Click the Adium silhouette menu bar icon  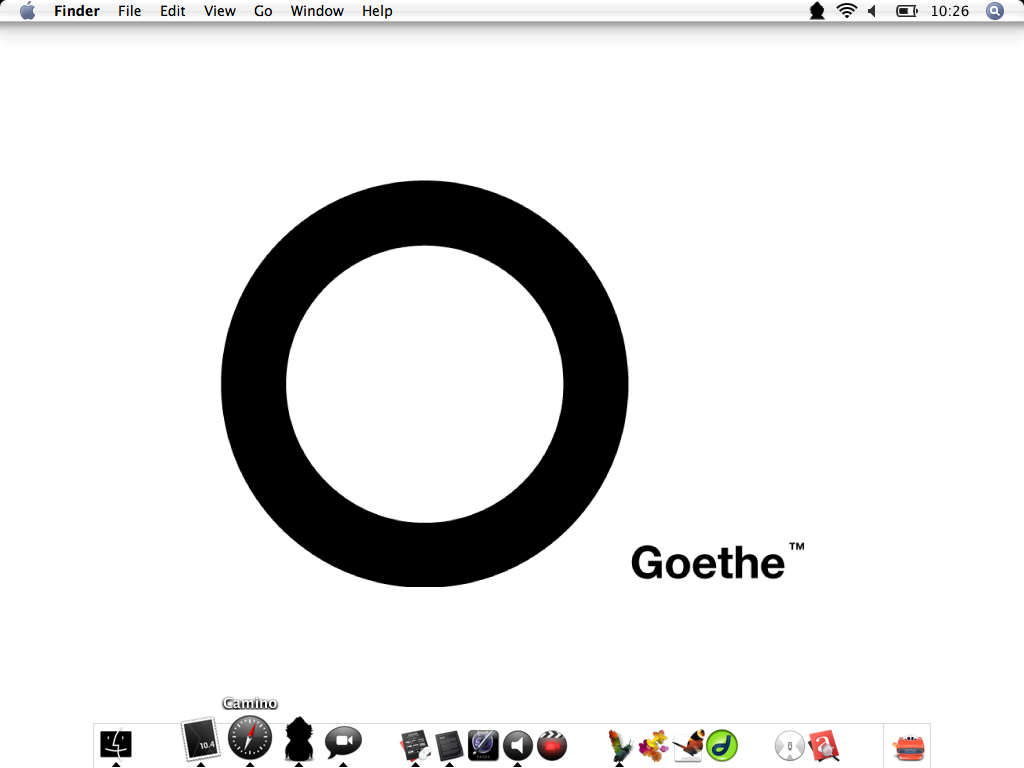[x=816, y=11]
